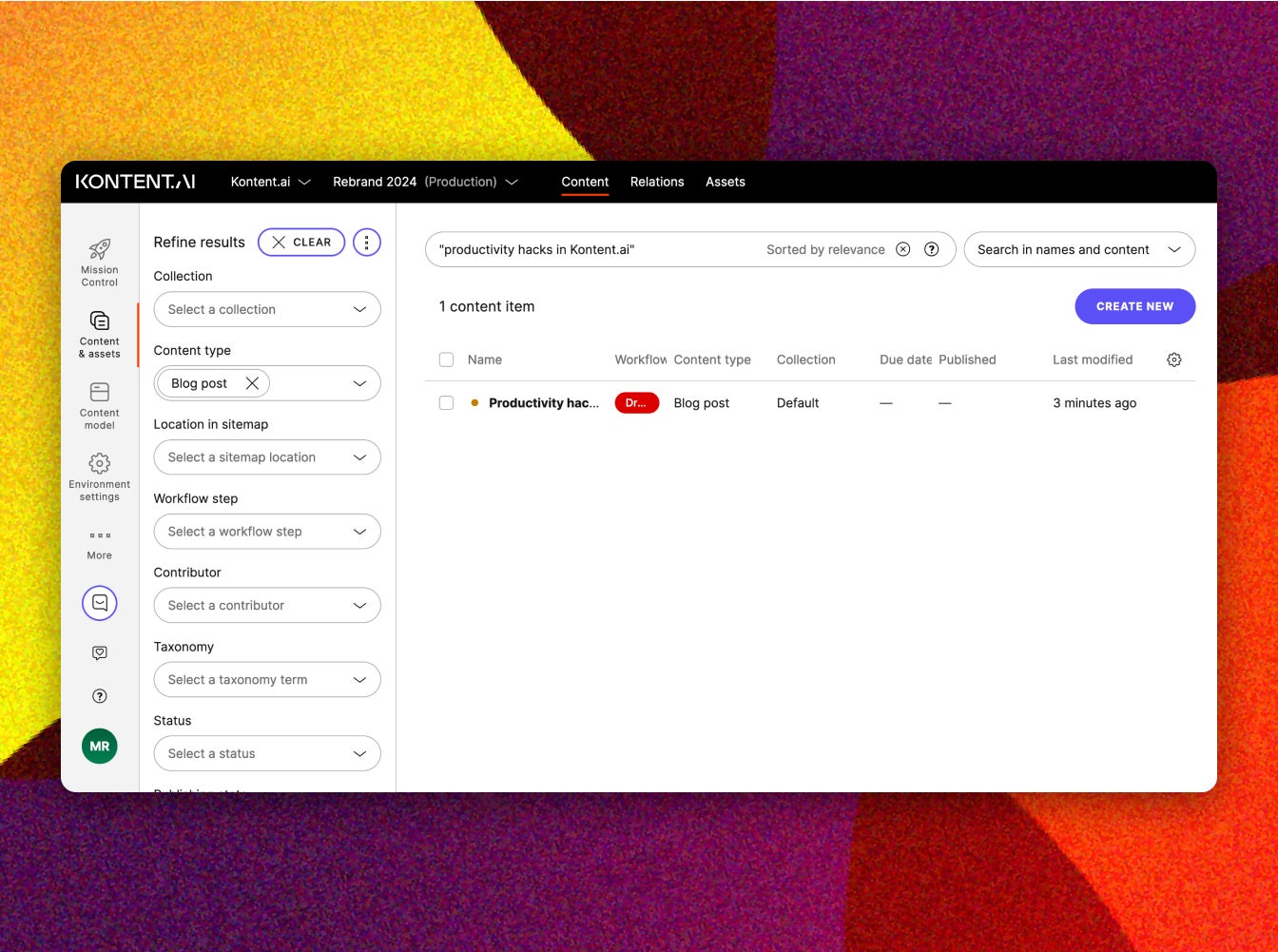This screenshot has height=952, width=1278.
Task: Open search help question mark icon
Action: pos(932,249)
